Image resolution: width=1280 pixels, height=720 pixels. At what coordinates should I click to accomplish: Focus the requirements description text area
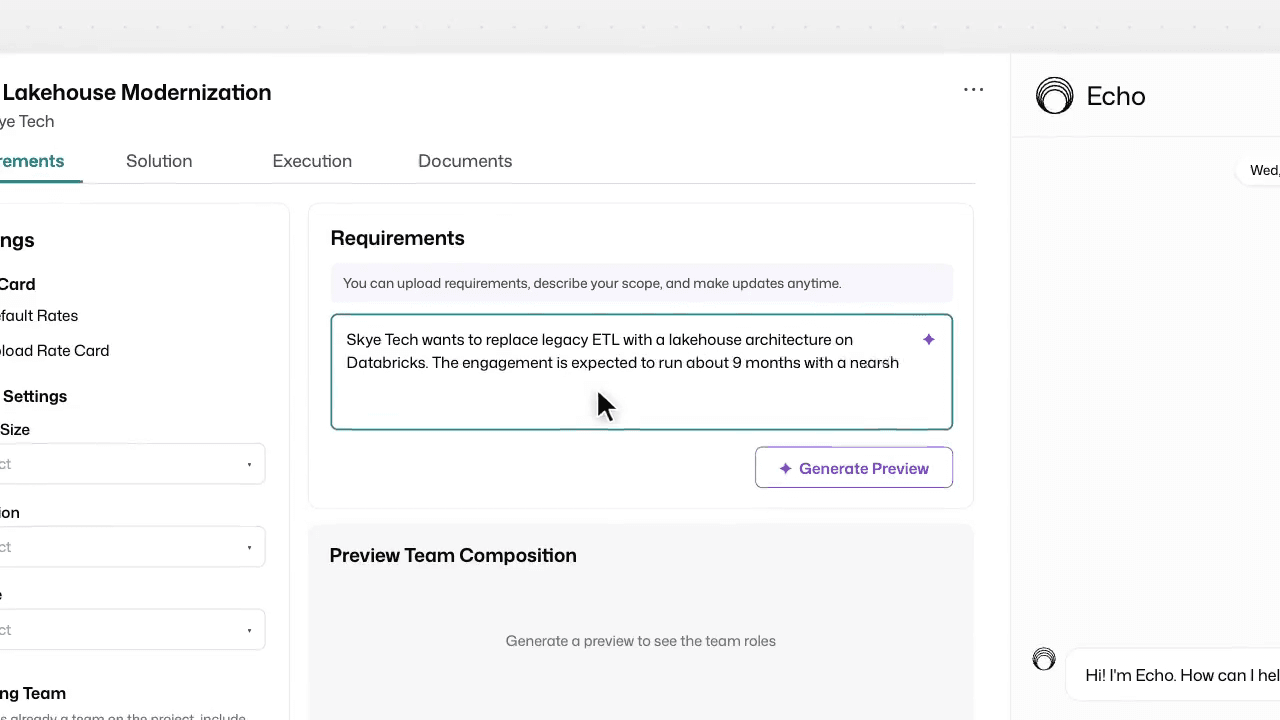[641, 372]
